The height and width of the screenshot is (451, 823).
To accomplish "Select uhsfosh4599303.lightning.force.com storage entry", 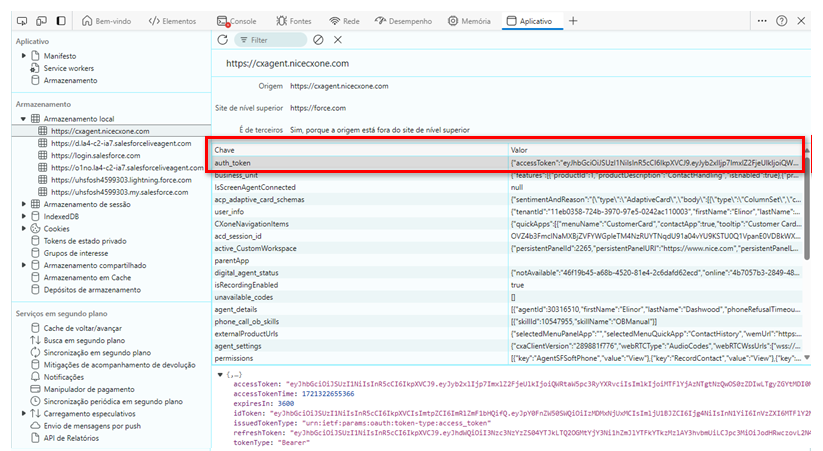I will (x=121, y=180).
